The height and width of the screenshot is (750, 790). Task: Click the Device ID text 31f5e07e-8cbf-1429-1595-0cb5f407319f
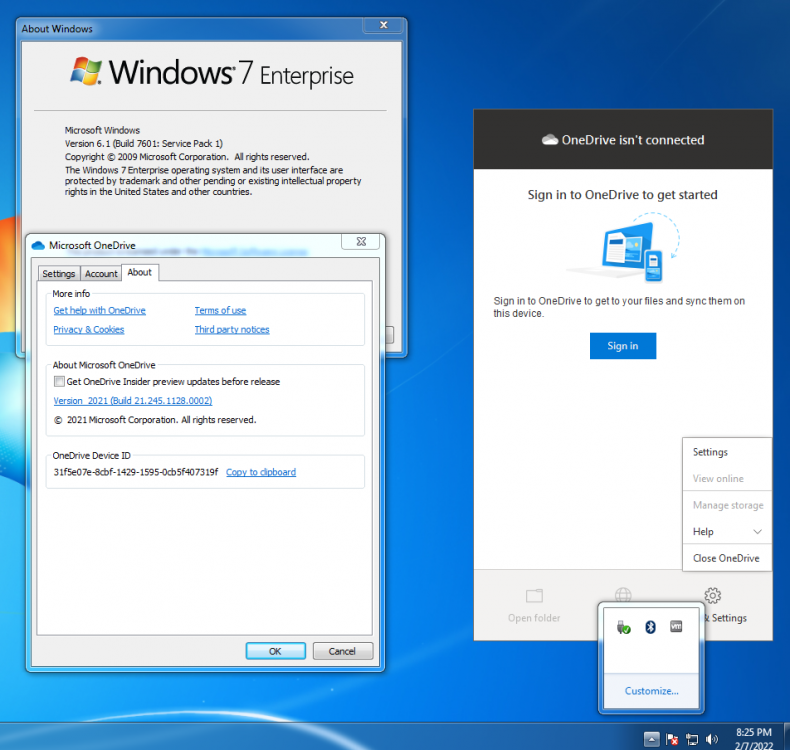click(136, 472)
